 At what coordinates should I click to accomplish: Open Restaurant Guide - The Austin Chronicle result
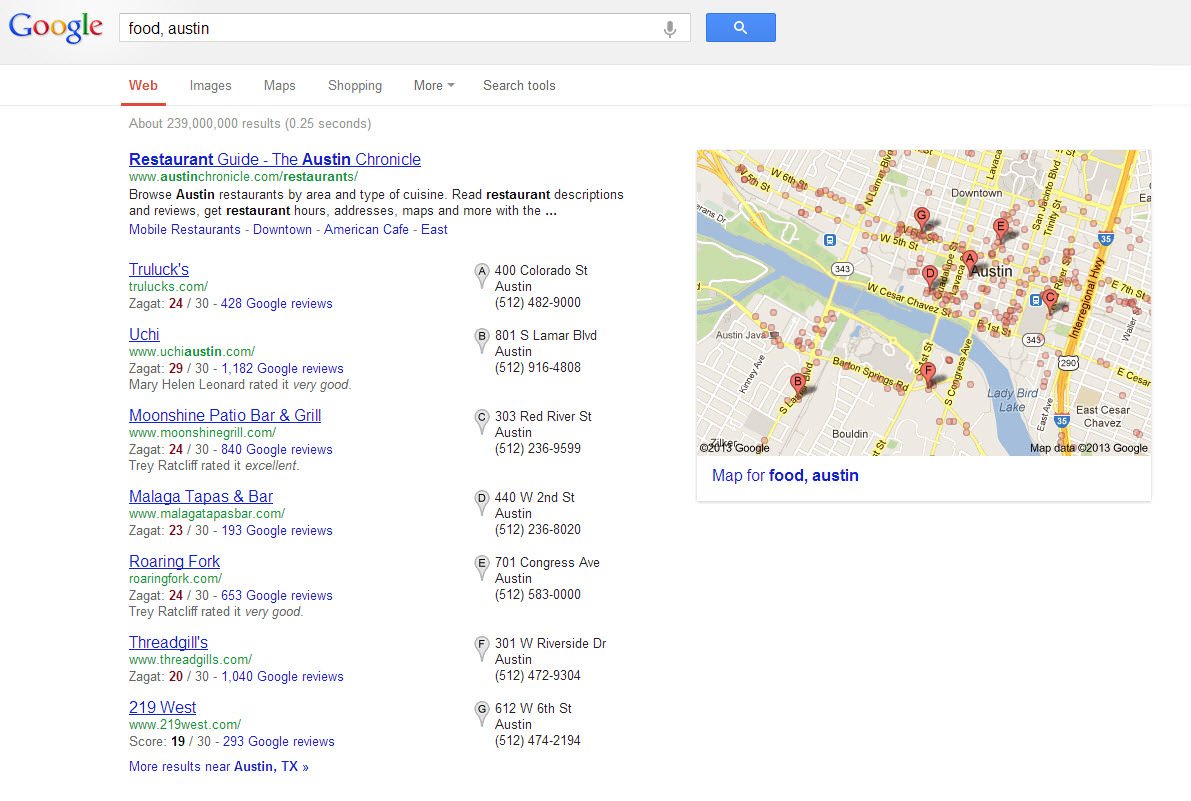(x=275, y=159)
